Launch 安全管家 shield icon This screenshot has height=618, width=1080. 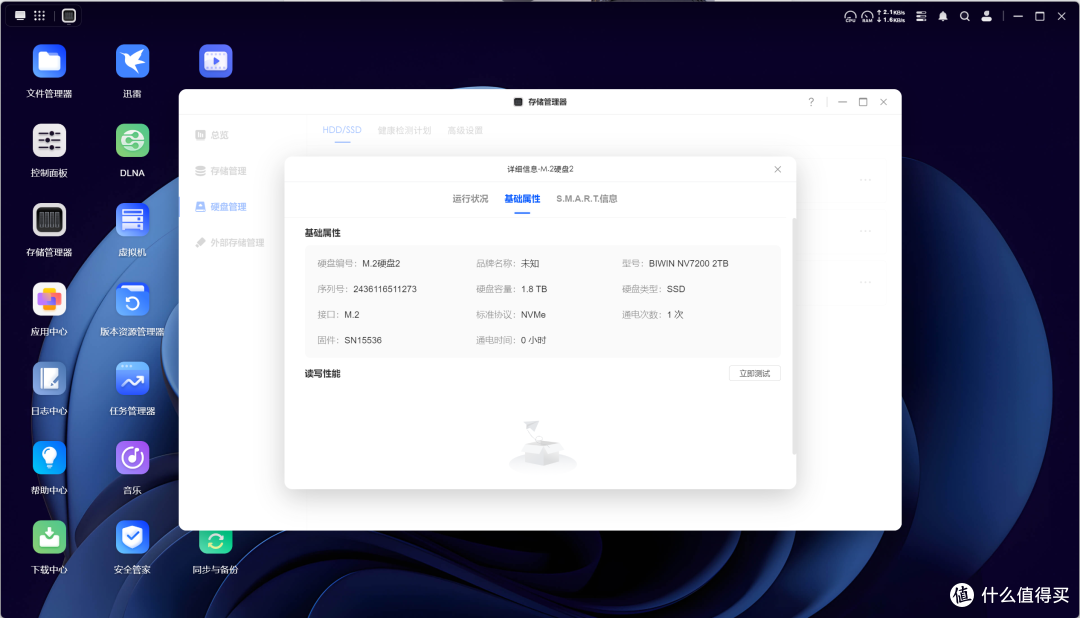pos(132,537)
